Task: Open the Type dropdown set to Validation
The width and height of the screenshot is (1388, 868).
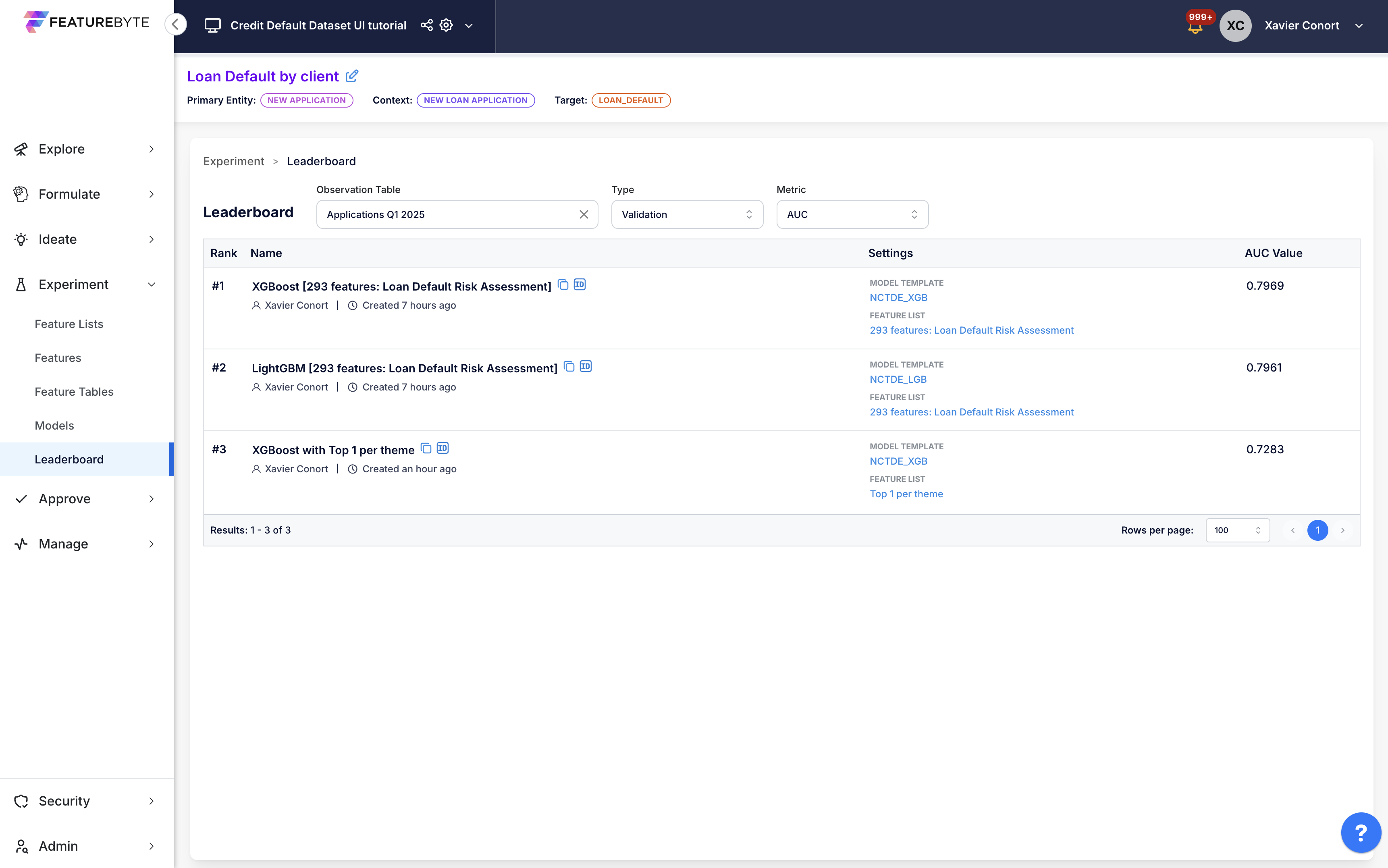Action: [x=686, y=214]
